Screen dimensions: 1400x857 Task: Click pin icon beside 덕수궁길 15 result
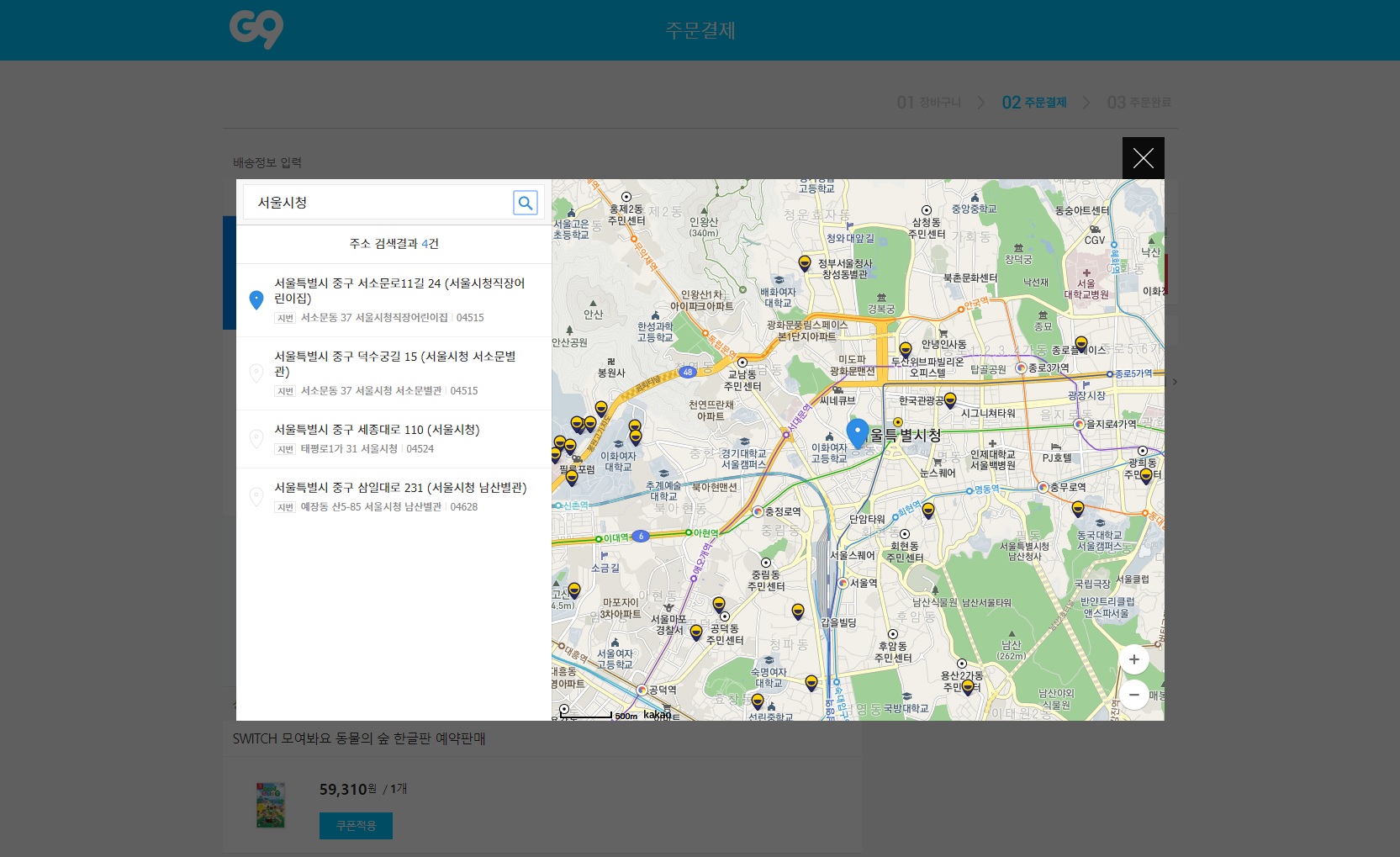click(x=256, y=373)
